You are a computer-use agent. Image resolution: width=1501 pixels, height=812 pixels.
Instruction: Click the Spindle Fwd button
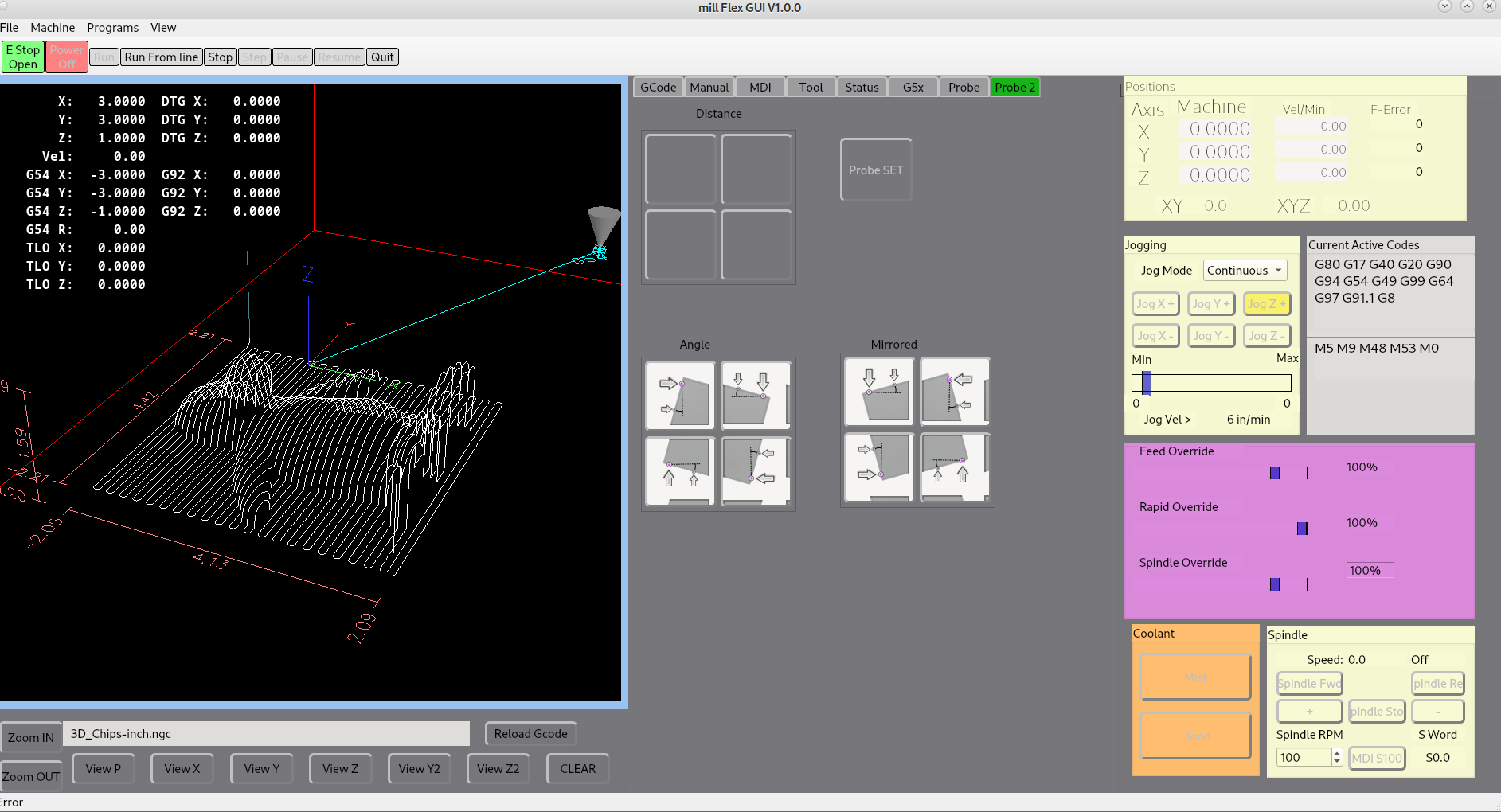coord(1310,684)
